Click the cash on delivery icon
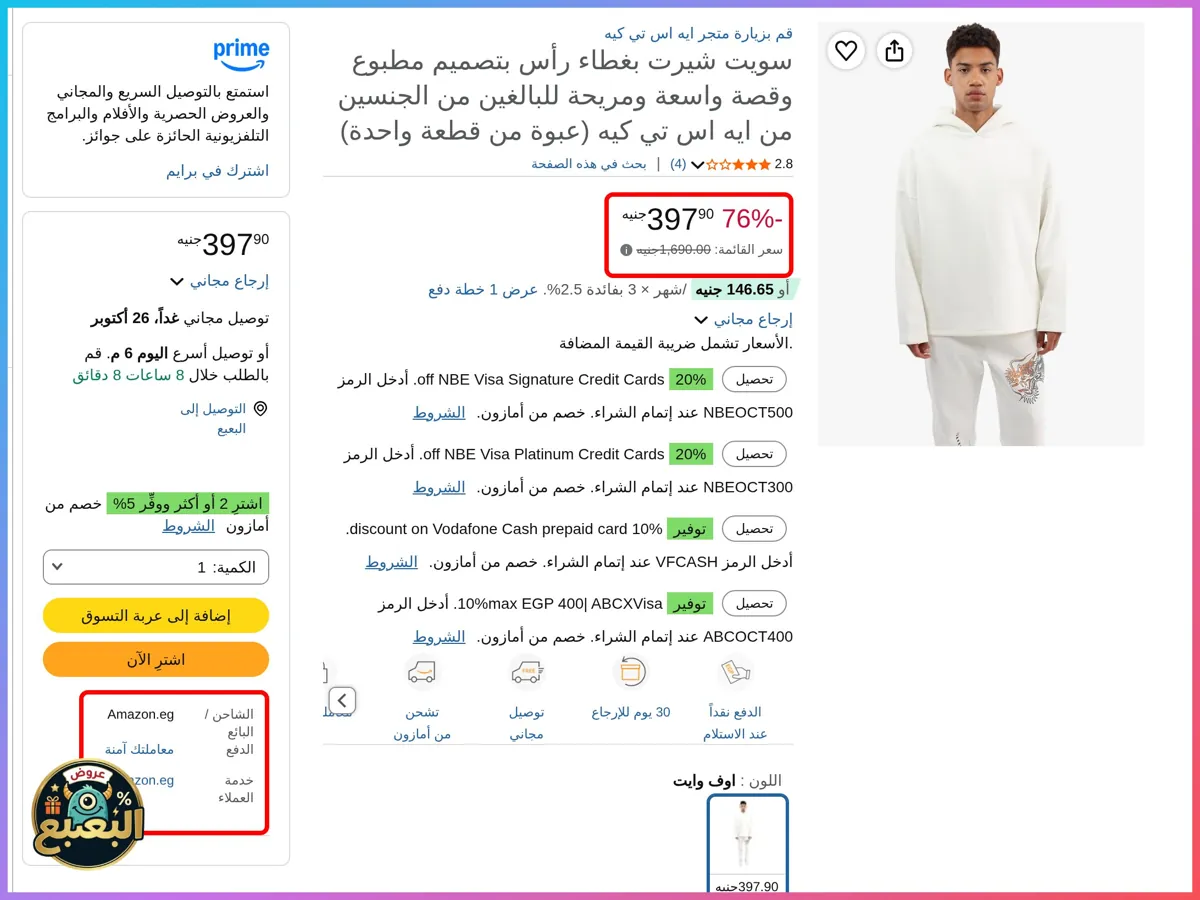This screenshot has height=900, width=1200. (735, 673)
